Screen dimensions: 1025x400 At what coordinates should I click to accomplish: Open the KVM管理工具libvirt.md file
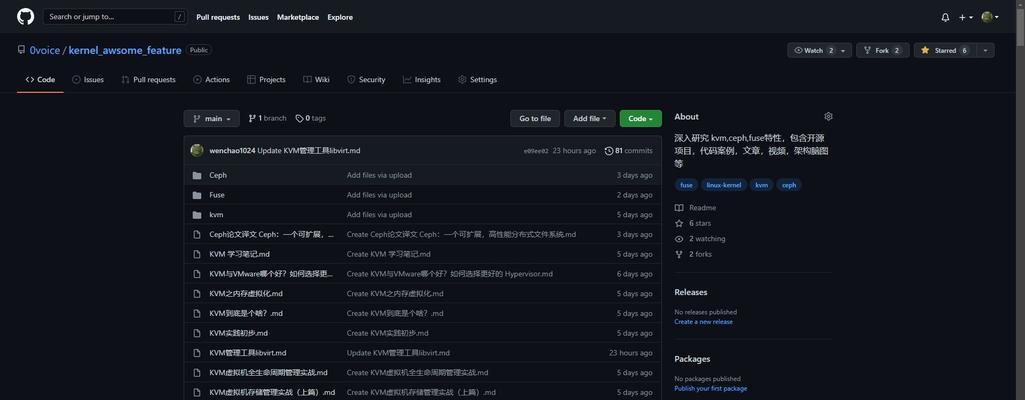[x=248, y=353]
